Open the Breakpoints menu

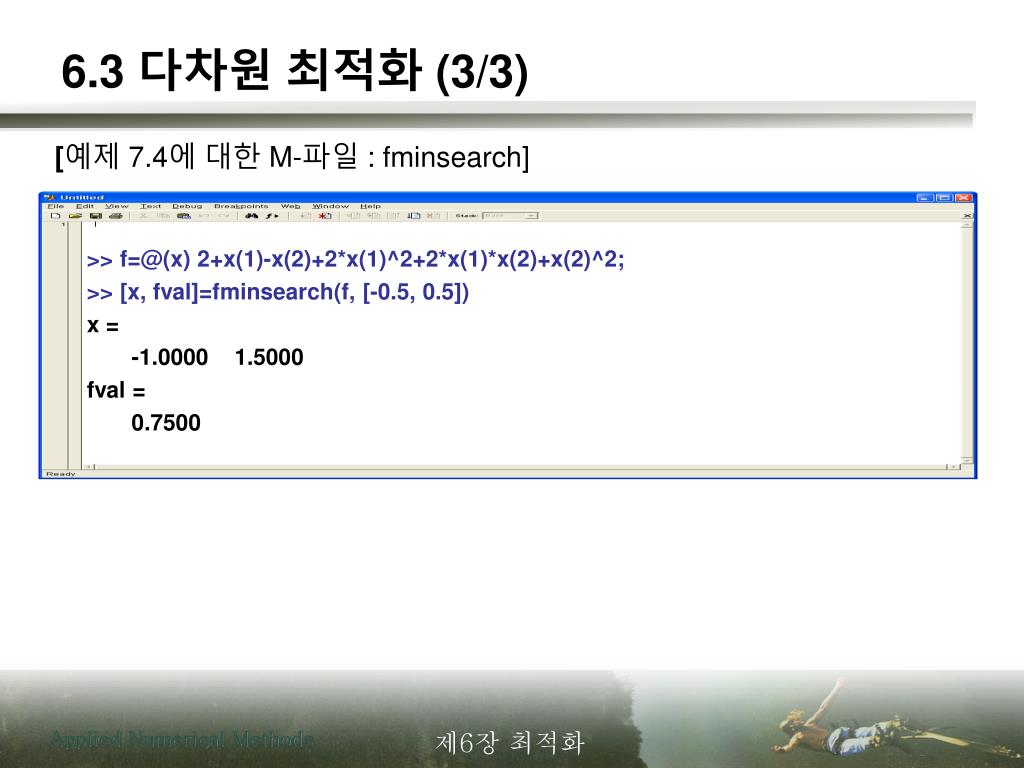(241, 206)
